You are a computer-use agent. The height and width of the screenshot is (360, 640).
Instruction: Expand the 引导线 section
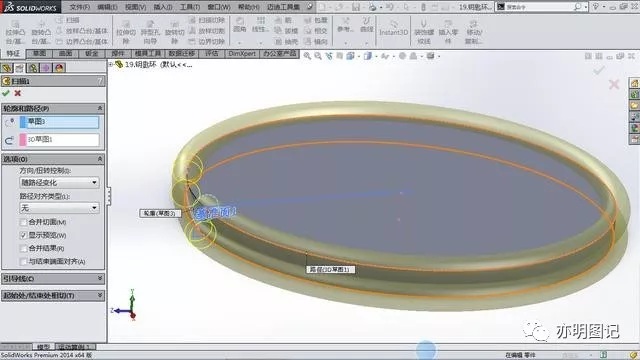coord(100,278)
